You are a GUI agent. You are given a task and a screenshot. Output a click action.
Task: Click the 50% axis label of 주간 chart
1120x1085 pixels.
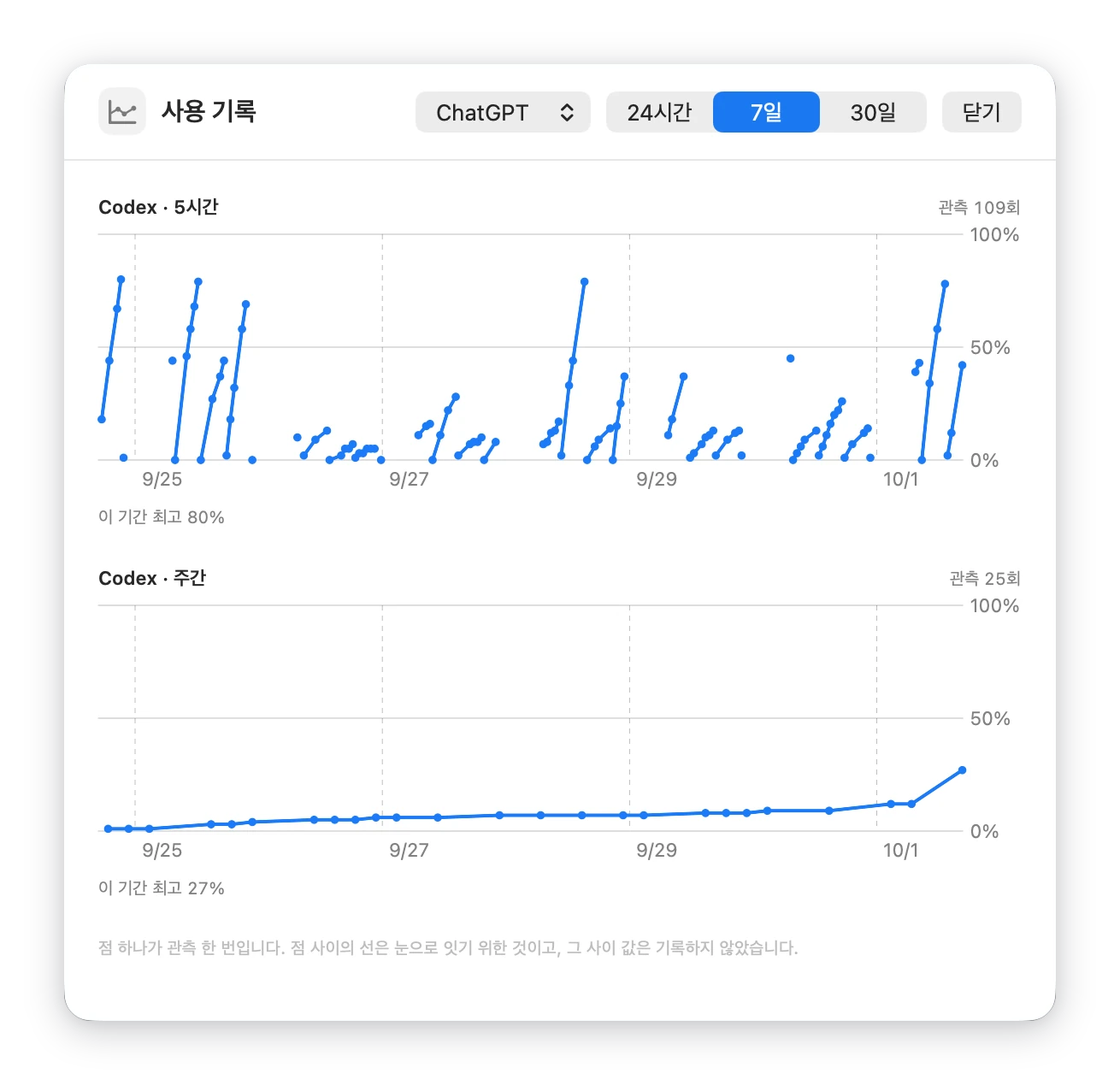pos(990,718)
